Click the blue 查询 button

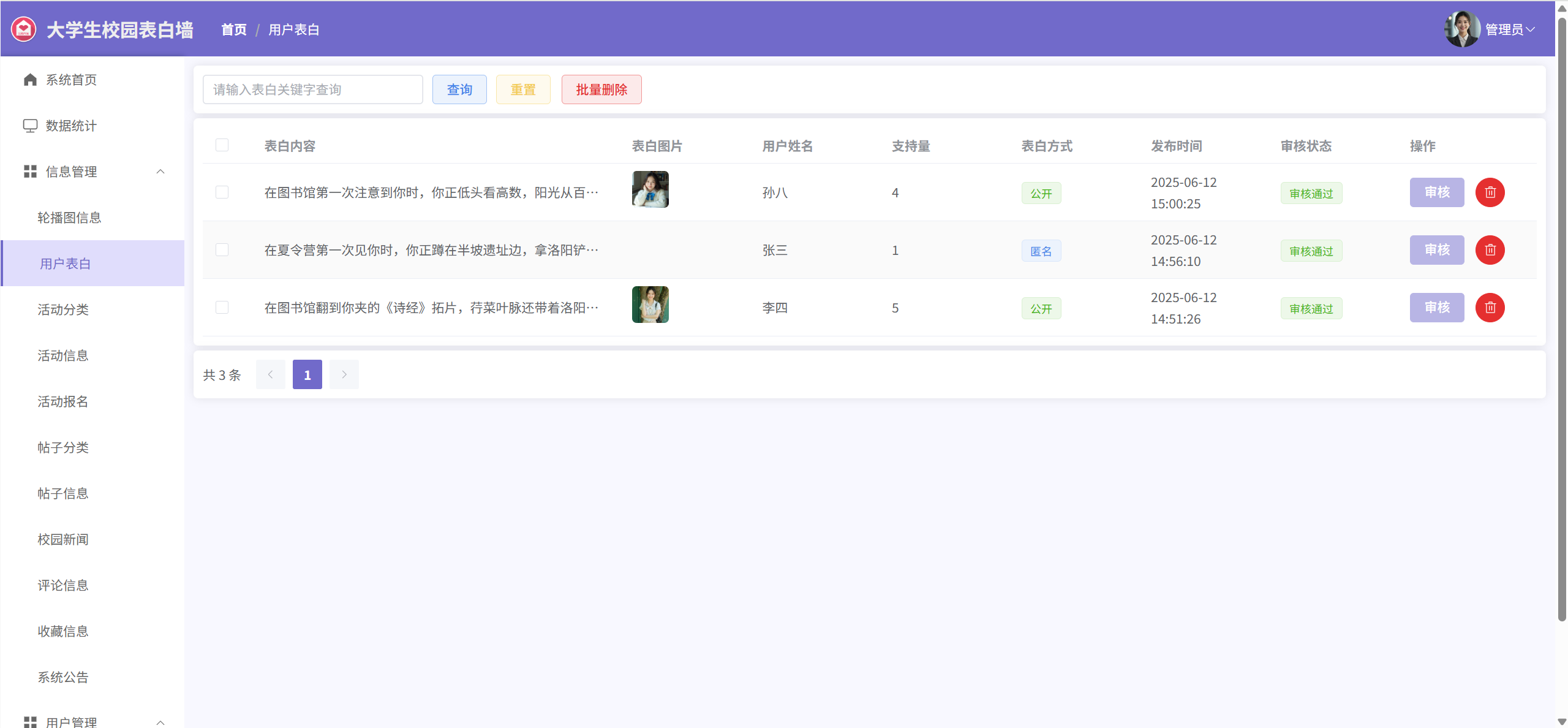pyautogui.click(x=459, y=89)
